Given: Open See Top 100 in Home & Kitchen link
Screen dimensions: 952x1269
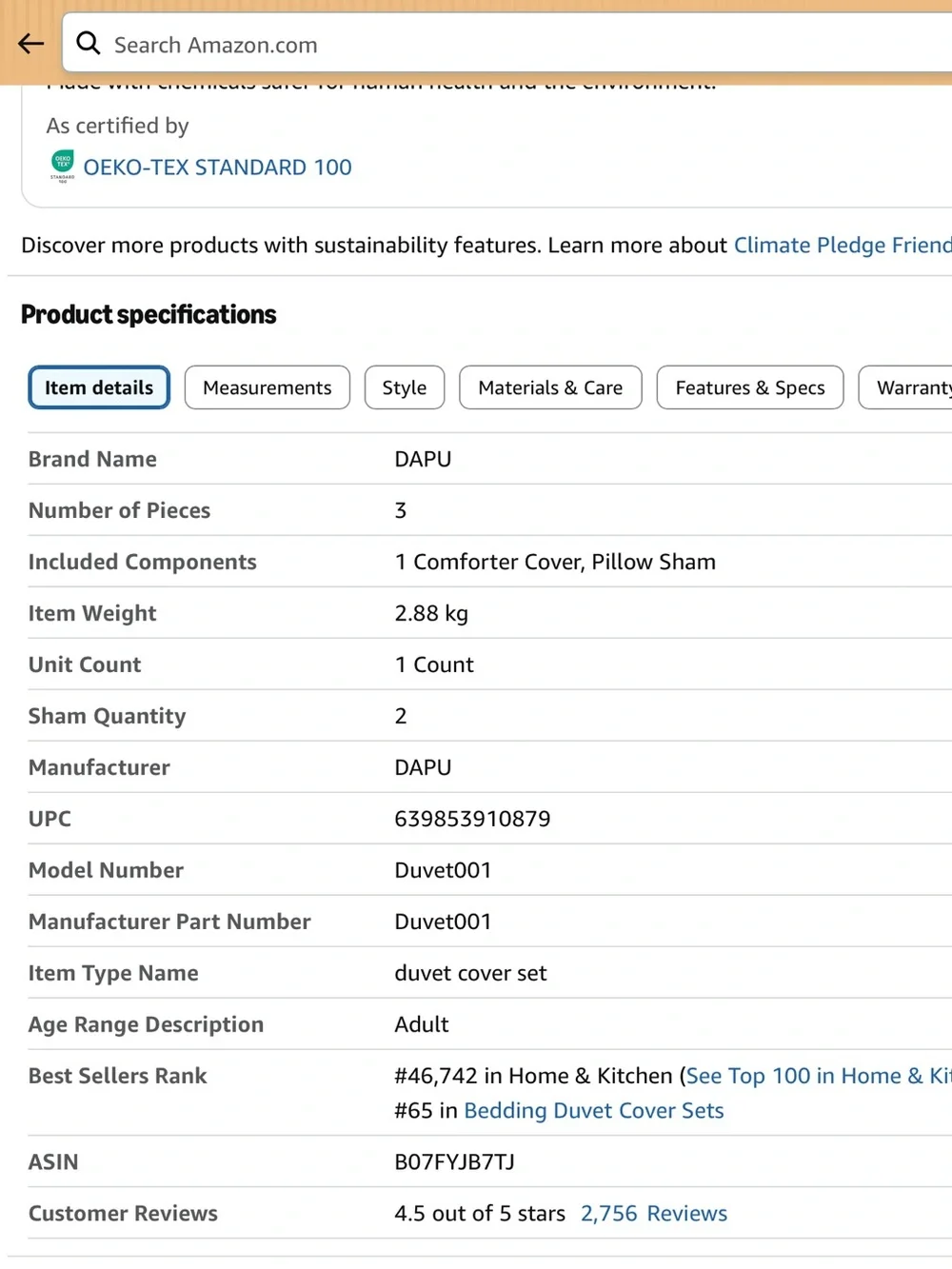Looking at the screenshot, I should 819,1076.
